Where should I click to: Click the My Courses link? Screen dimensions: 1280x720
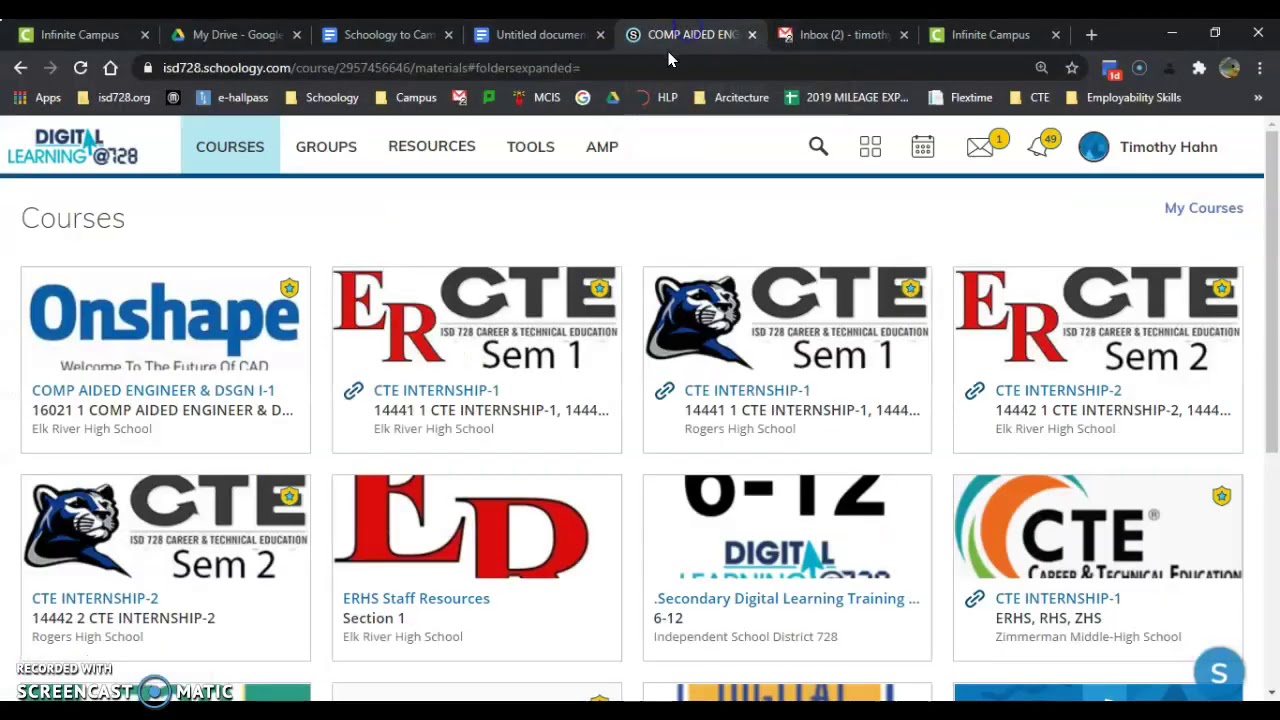point(1203,208)
